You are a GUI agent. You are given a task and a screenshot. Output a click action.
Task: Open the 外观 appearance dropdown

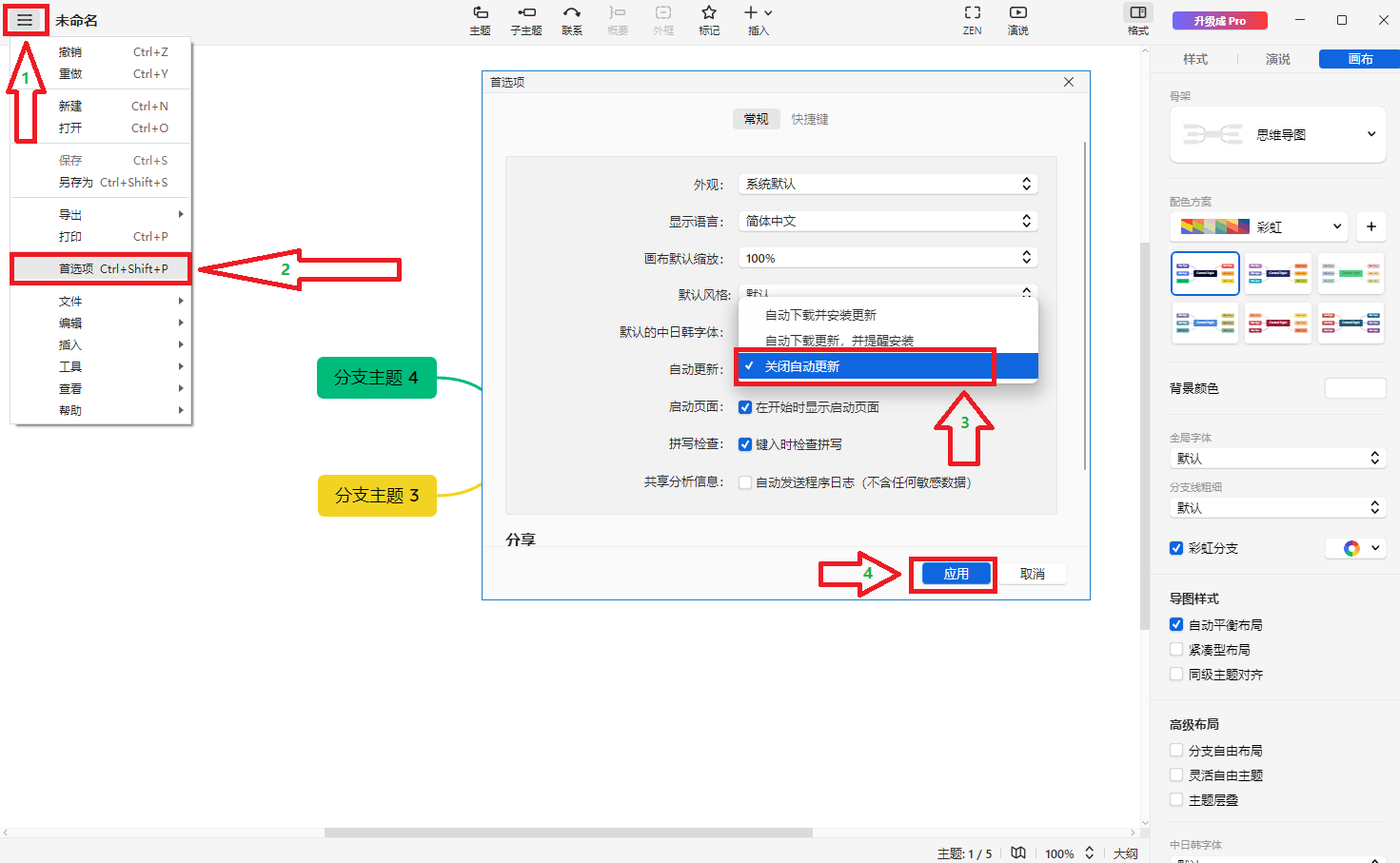tap(888, 184)
